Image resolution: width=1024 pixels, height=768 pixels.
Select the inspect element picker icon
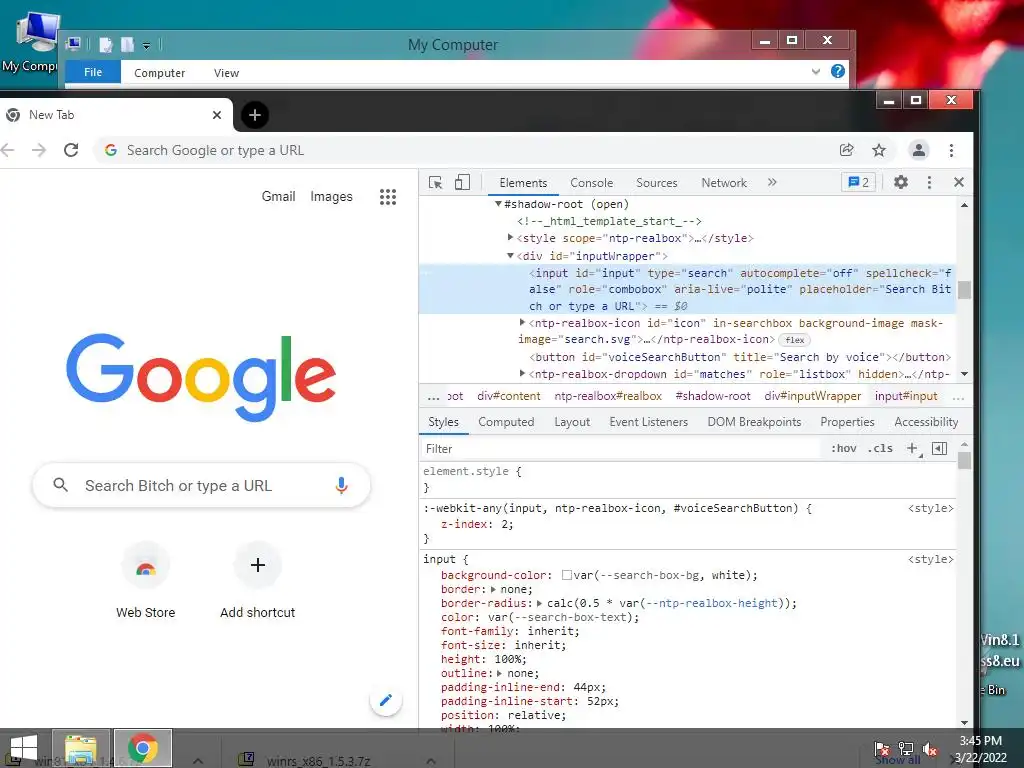tap(436, 183)
